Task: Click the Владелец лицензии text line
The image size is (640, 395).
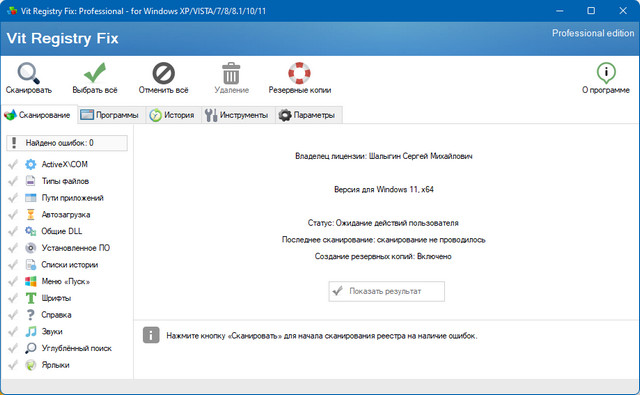Action: [x=384, y=156]
